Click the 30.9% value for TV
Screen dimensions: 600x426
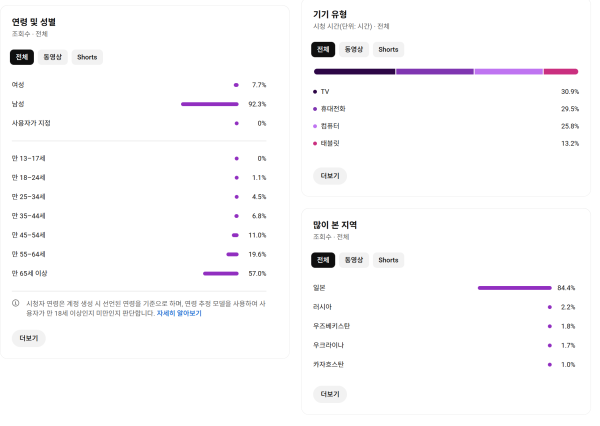pyautogui.click(x=570, y=92)
